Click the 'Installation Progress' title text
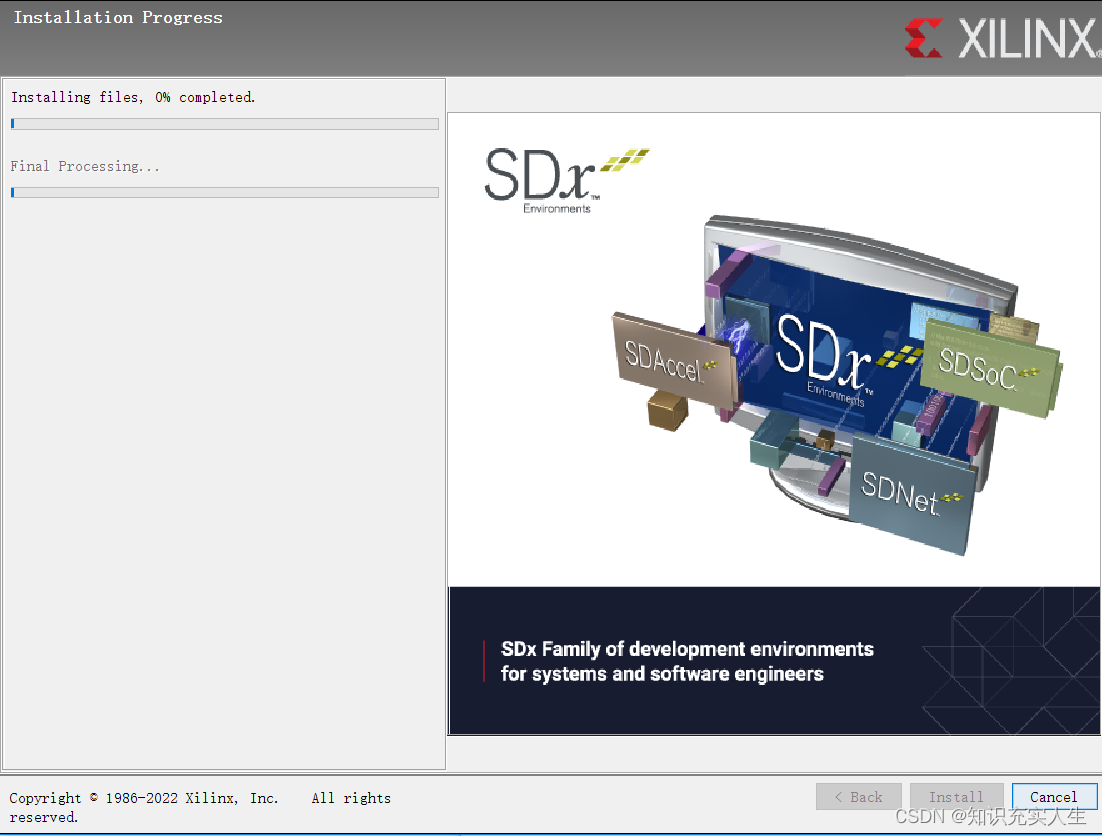 coord(118,18)
